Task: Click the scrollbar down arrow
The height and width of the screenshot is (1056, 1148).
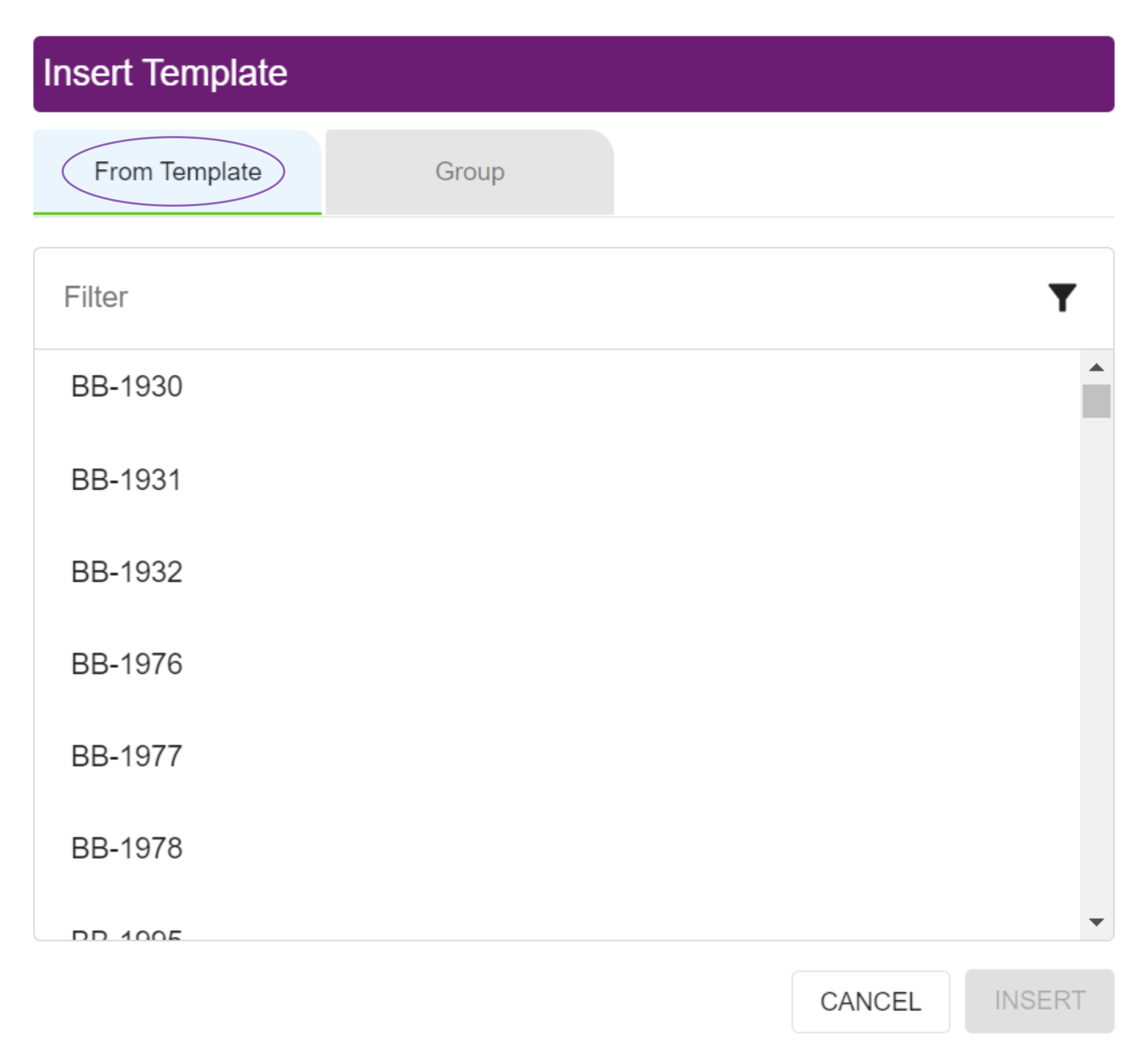Action: [1095, 922]
